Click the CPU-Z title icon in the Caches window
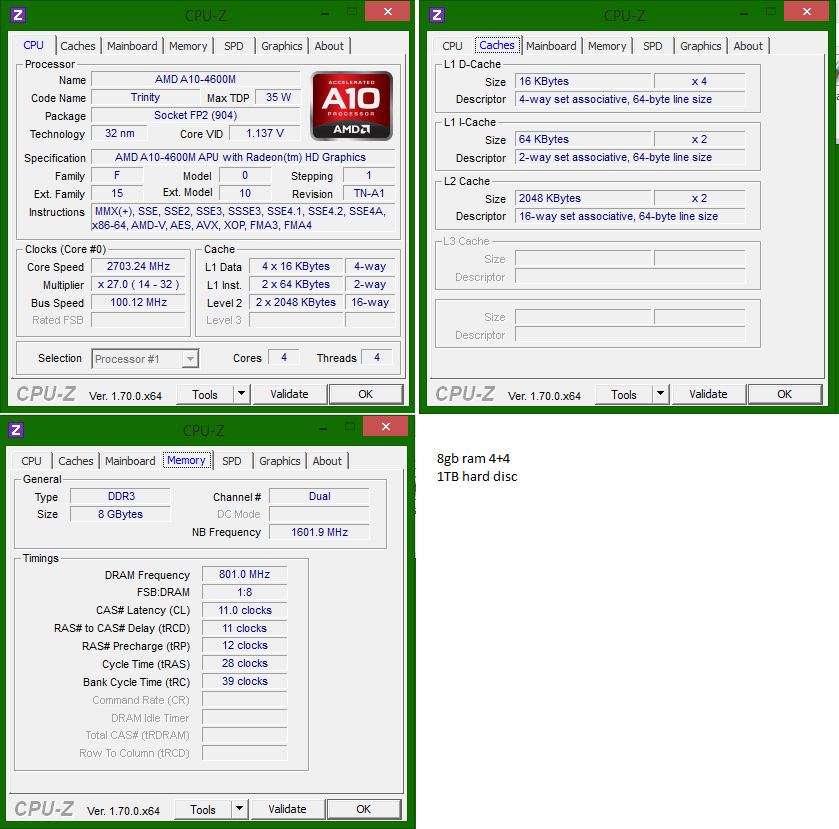The image size is (839, 829). [436, 15]
